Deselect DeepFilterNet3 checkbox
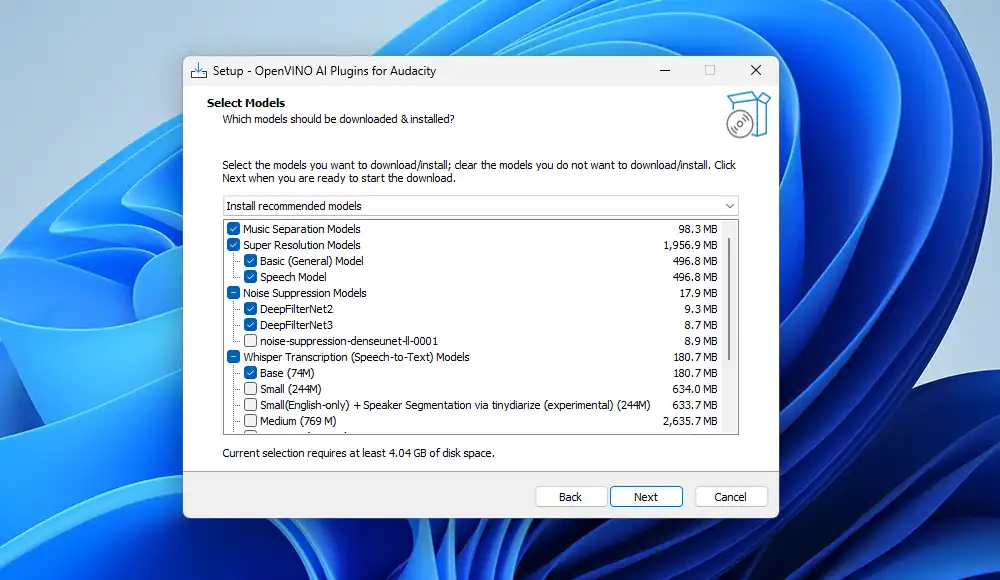 click(x=251, y=325)
